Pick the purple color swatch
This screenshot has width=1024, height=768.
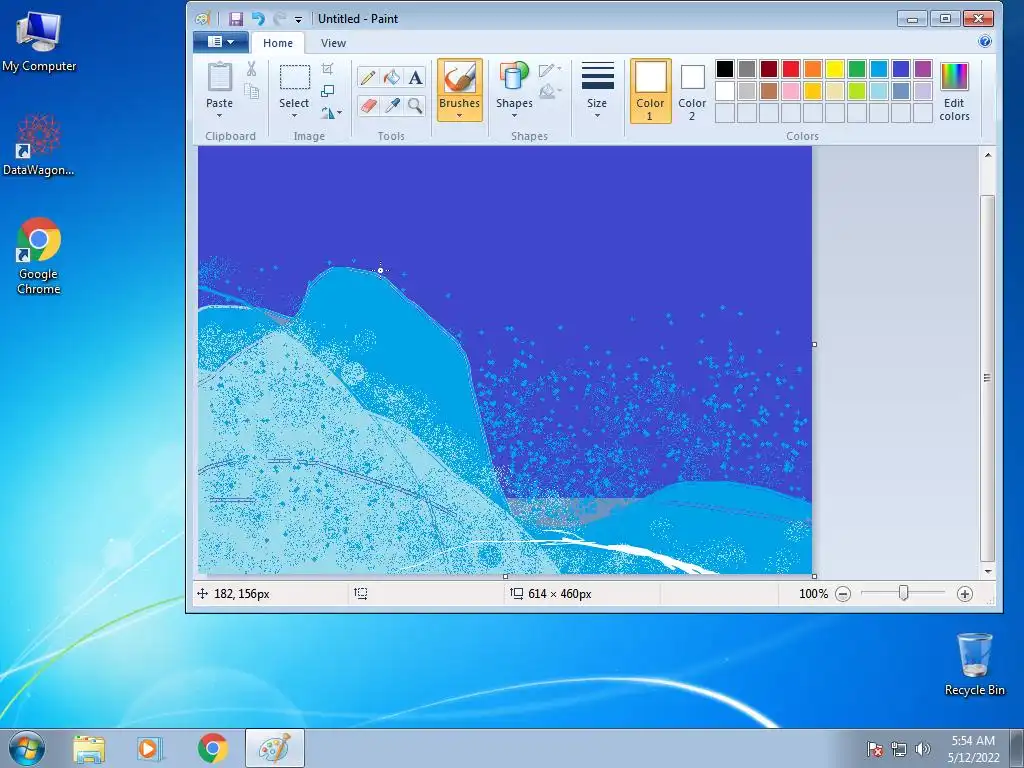[923, 69]
